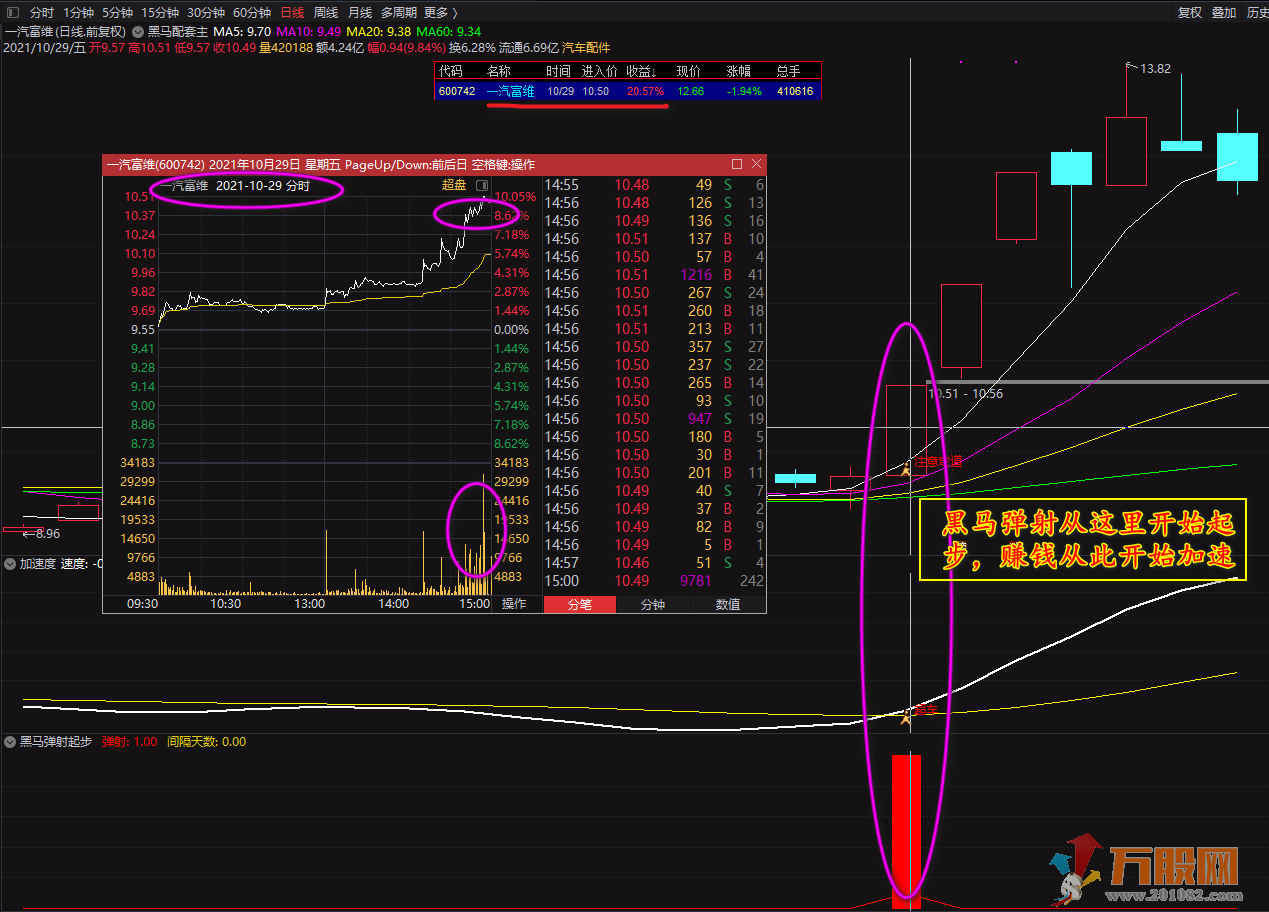
Task: Click the 叠加 overlay button
Action: click(1223, 13)
